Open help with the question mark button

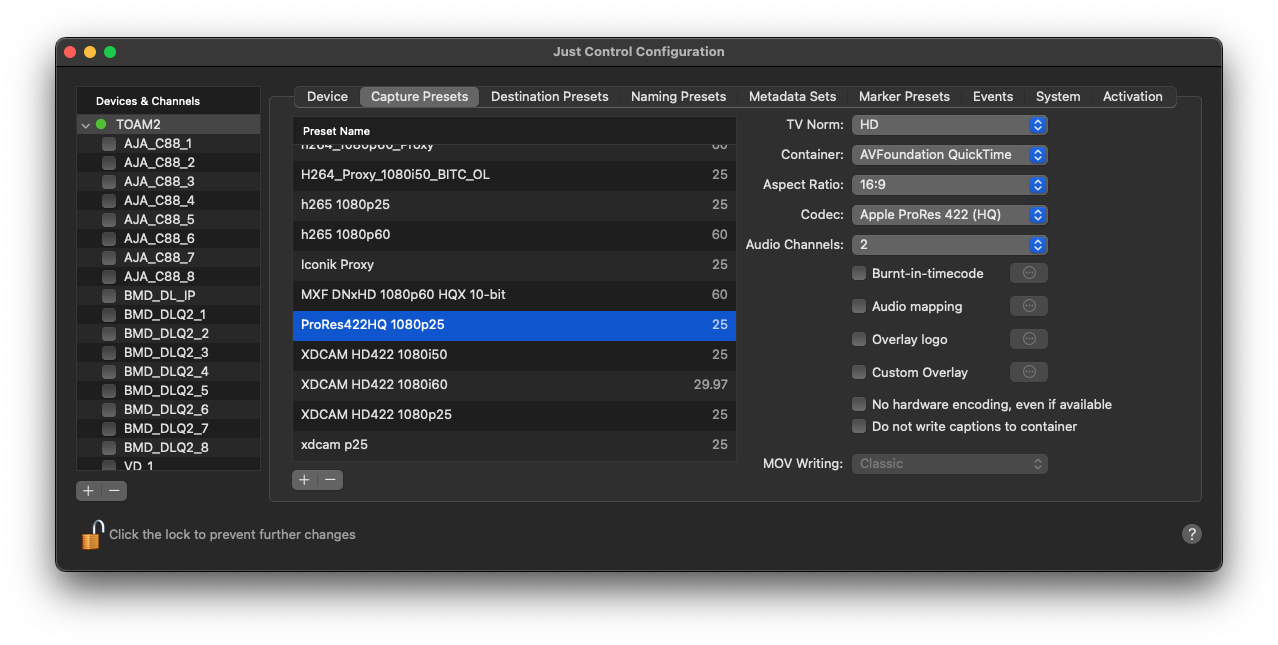(1191, 534)
